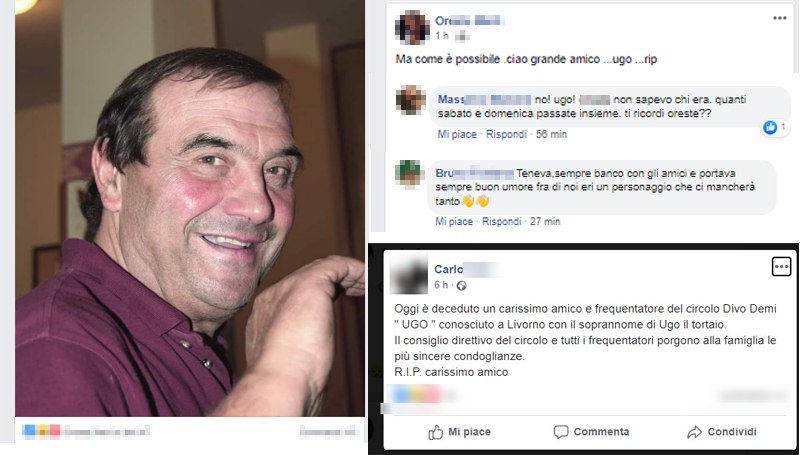The image size is (800, 455).
Task: Click the speech bubble Commenta icon
Action: pyautogui.click(x=561, y=432)
